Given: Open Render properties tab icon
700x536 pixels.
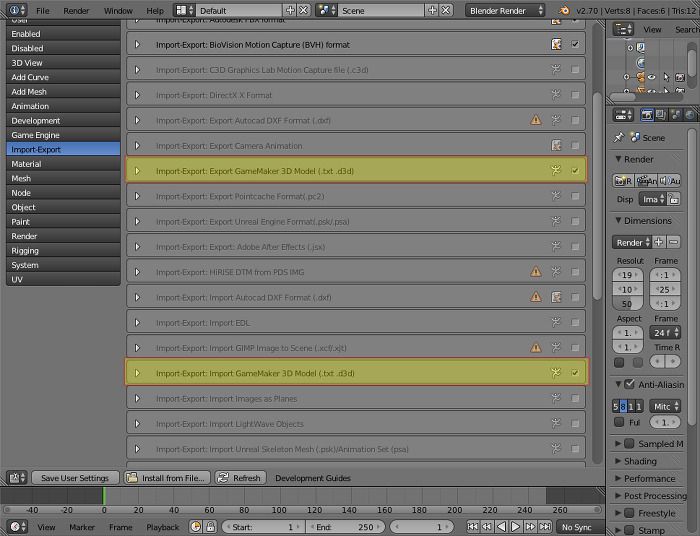Looking at the screenshot, I should tap(646, 115).
